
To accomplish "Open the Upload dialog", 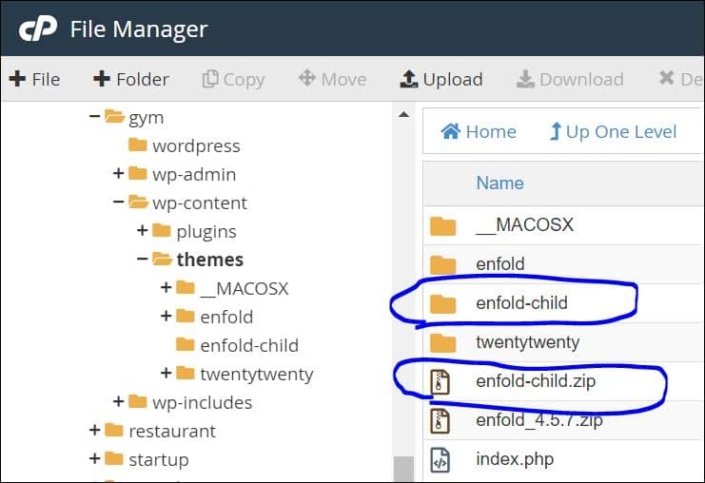I will [441, 79].
